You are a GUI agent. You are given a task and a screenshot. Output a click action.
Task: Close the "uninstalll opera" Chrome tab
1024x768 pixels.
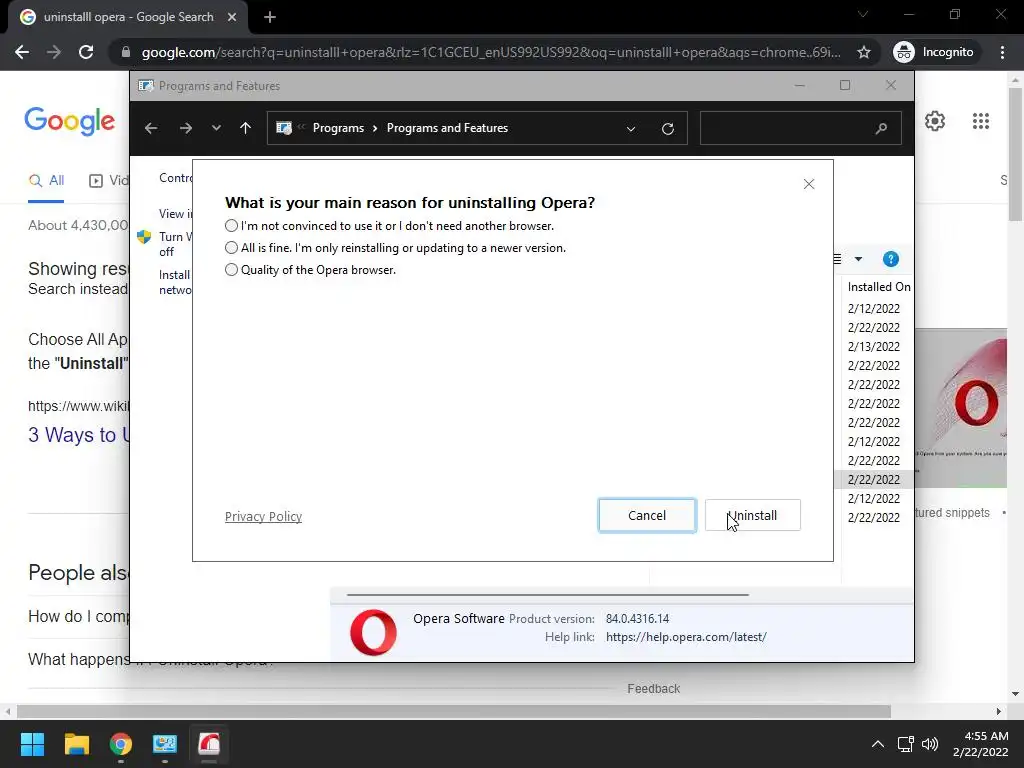(x=232, y=17)
